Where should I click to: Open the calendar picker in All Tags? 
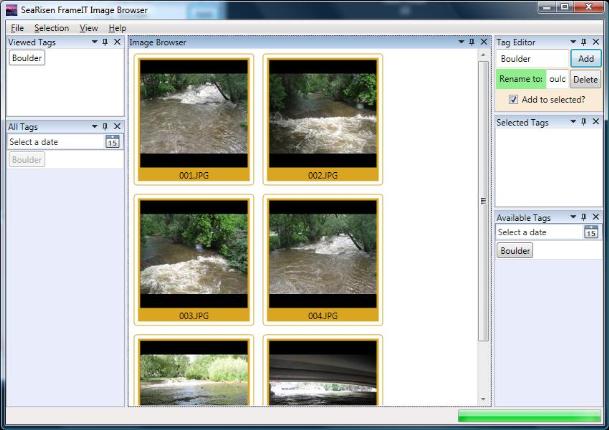112,142
